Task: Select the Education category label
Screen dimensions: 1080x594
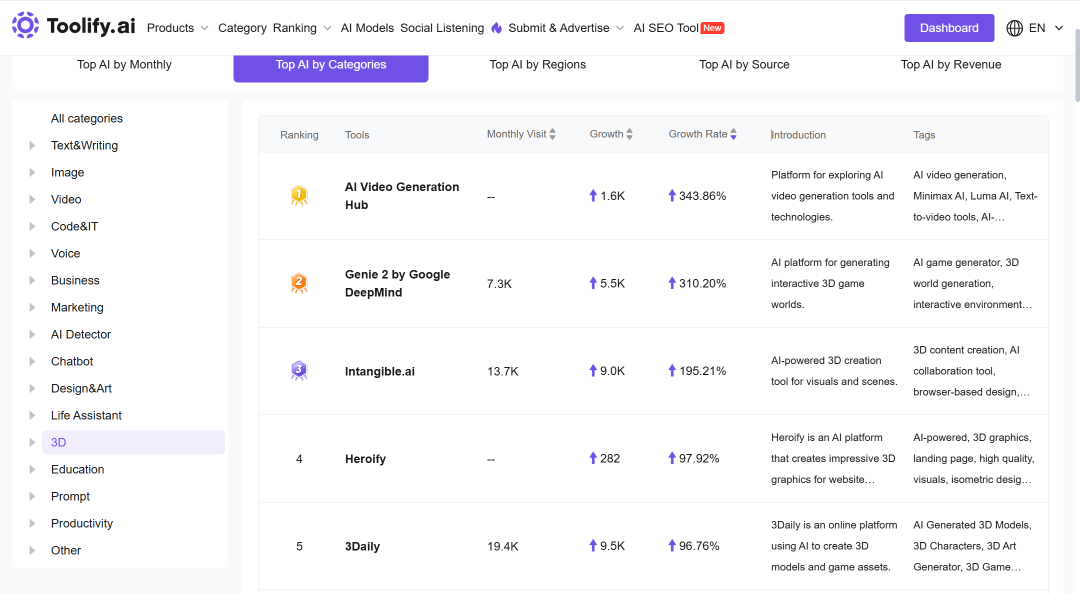Action: click(78, 469)
